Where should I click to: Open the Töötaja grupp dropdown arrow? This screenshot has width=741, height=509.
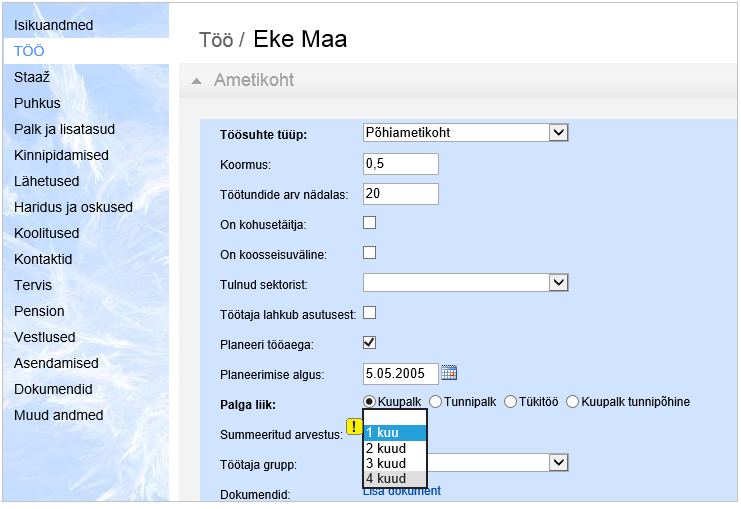[558, 462]
